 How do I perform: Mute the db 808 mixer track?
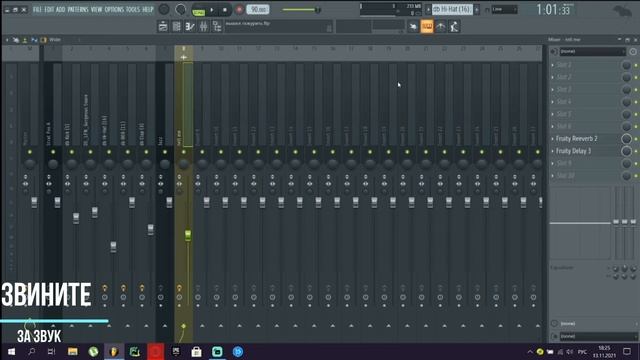click(x=128, y=152)
